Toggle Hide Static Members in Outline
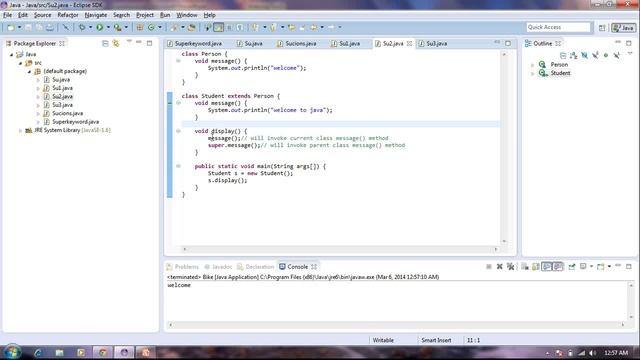This screenshot has width=640, height=360. click(x=595, y=55)
